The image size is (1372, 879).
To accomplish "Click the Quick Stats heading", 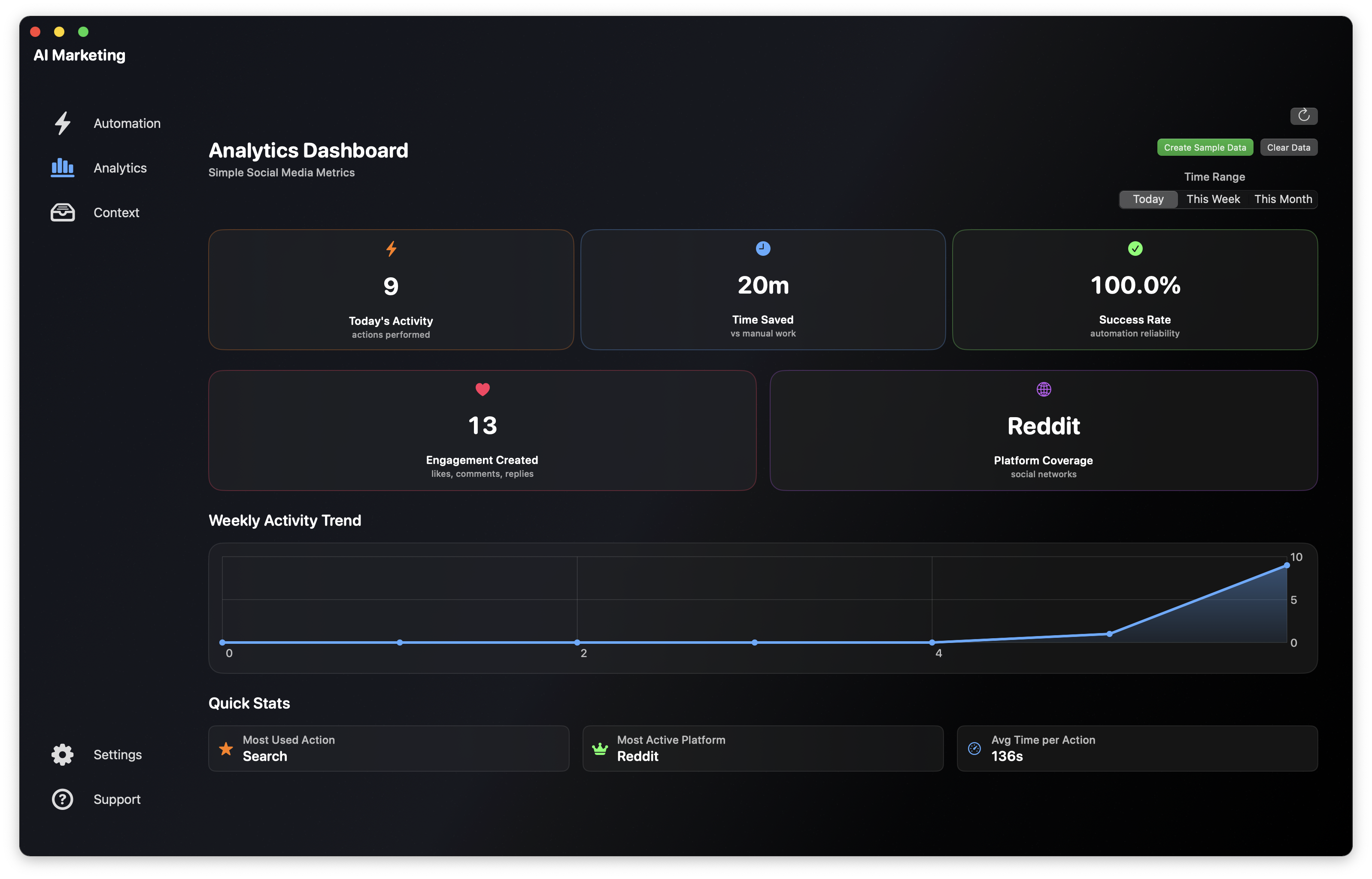I will (x=249, y=703).
